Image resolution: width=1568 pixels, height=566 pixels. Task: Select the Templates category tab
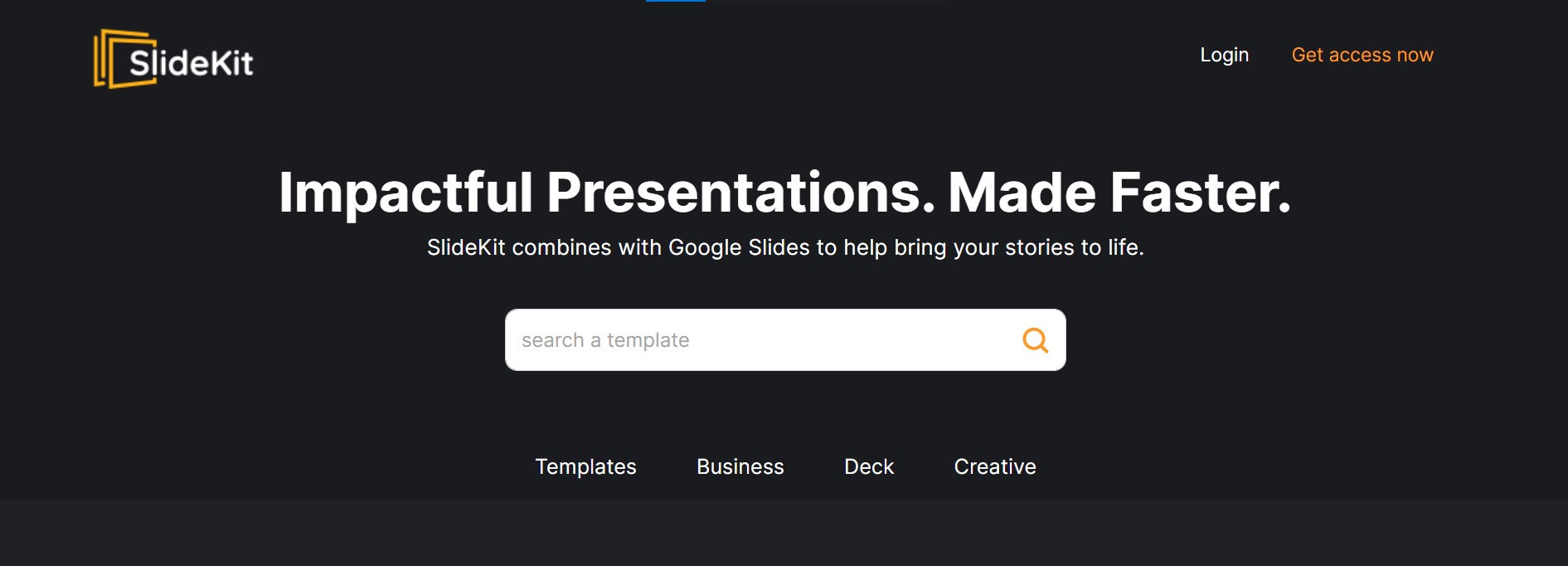[586, 466]
